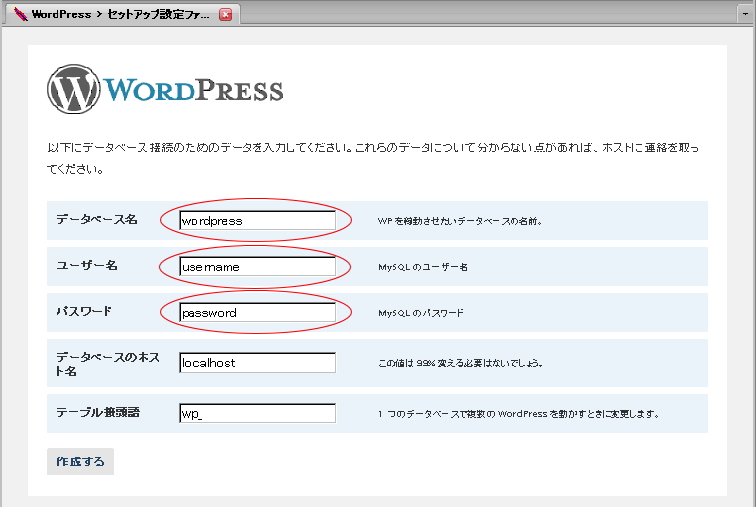Click the テーブル接頭語 label

pyautogui.click(x=98, y=413)
